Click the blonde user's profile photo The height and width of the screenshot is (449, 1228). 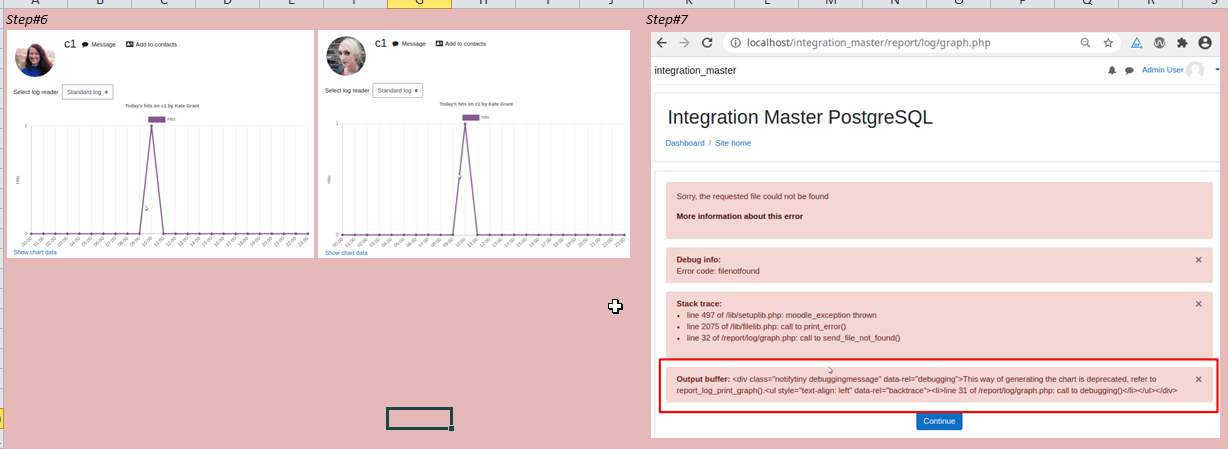pos(346,56)
